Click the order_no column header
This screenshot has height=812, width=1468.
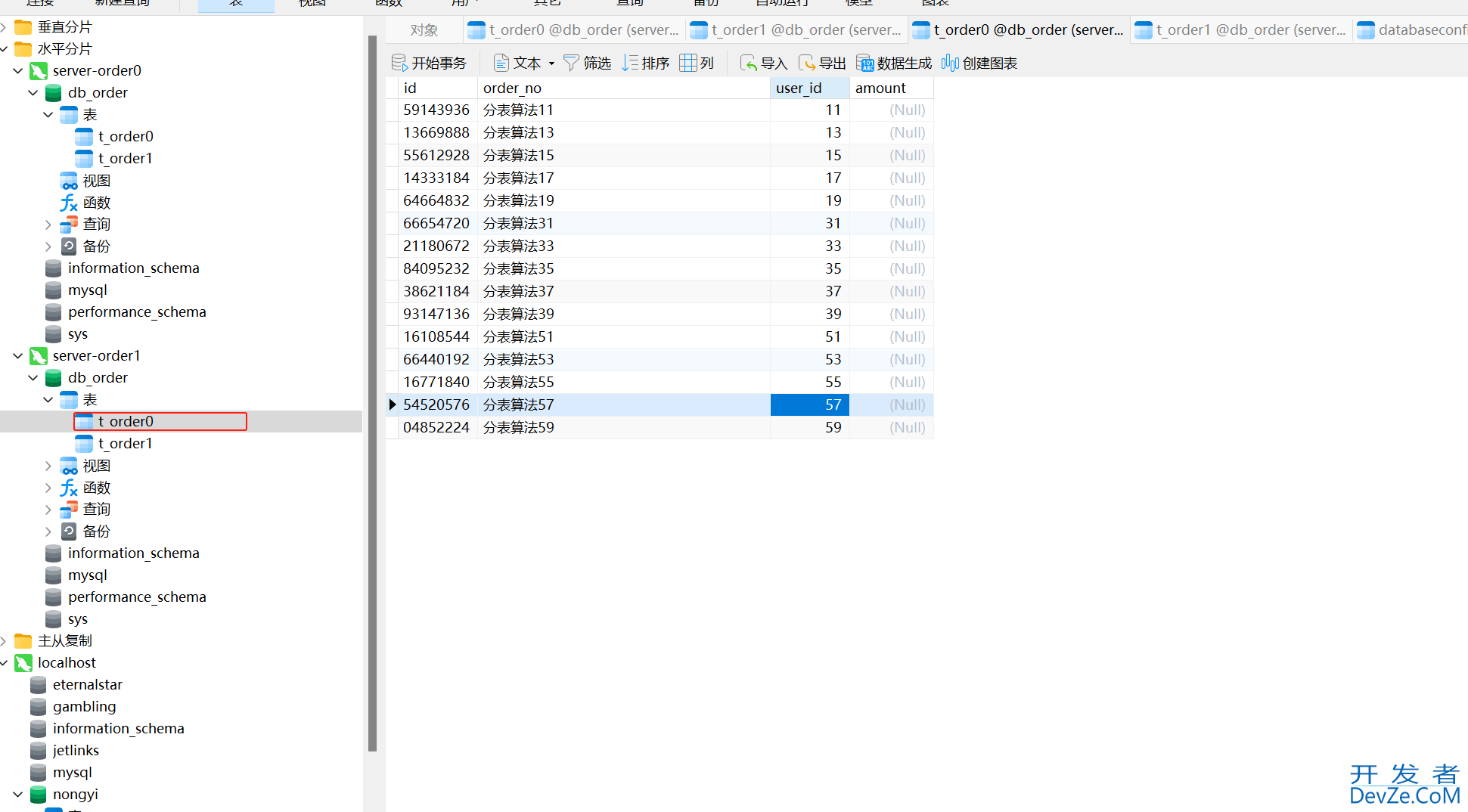(624, 88)
